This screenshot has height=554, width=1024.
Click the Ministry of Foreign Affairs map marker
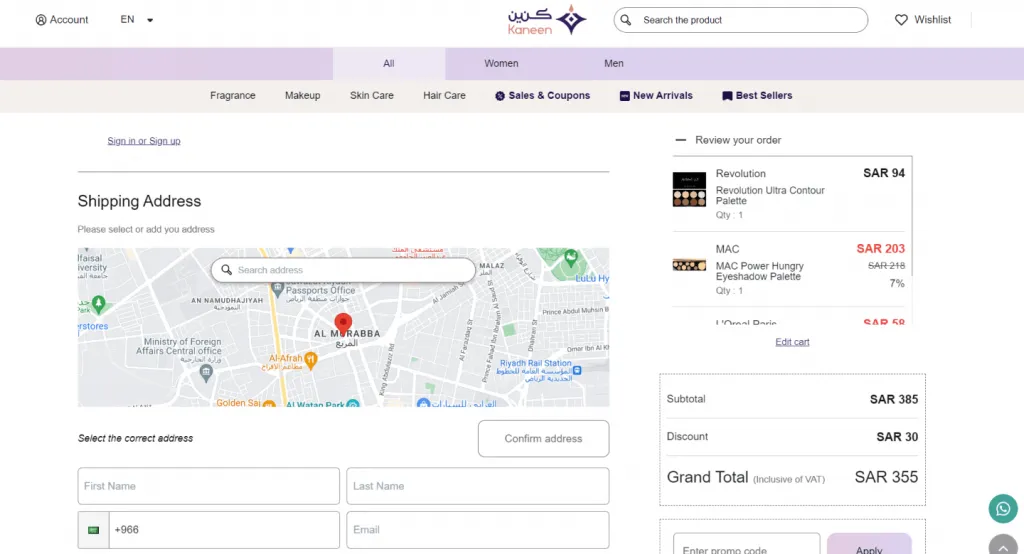(x=206, y=372)
